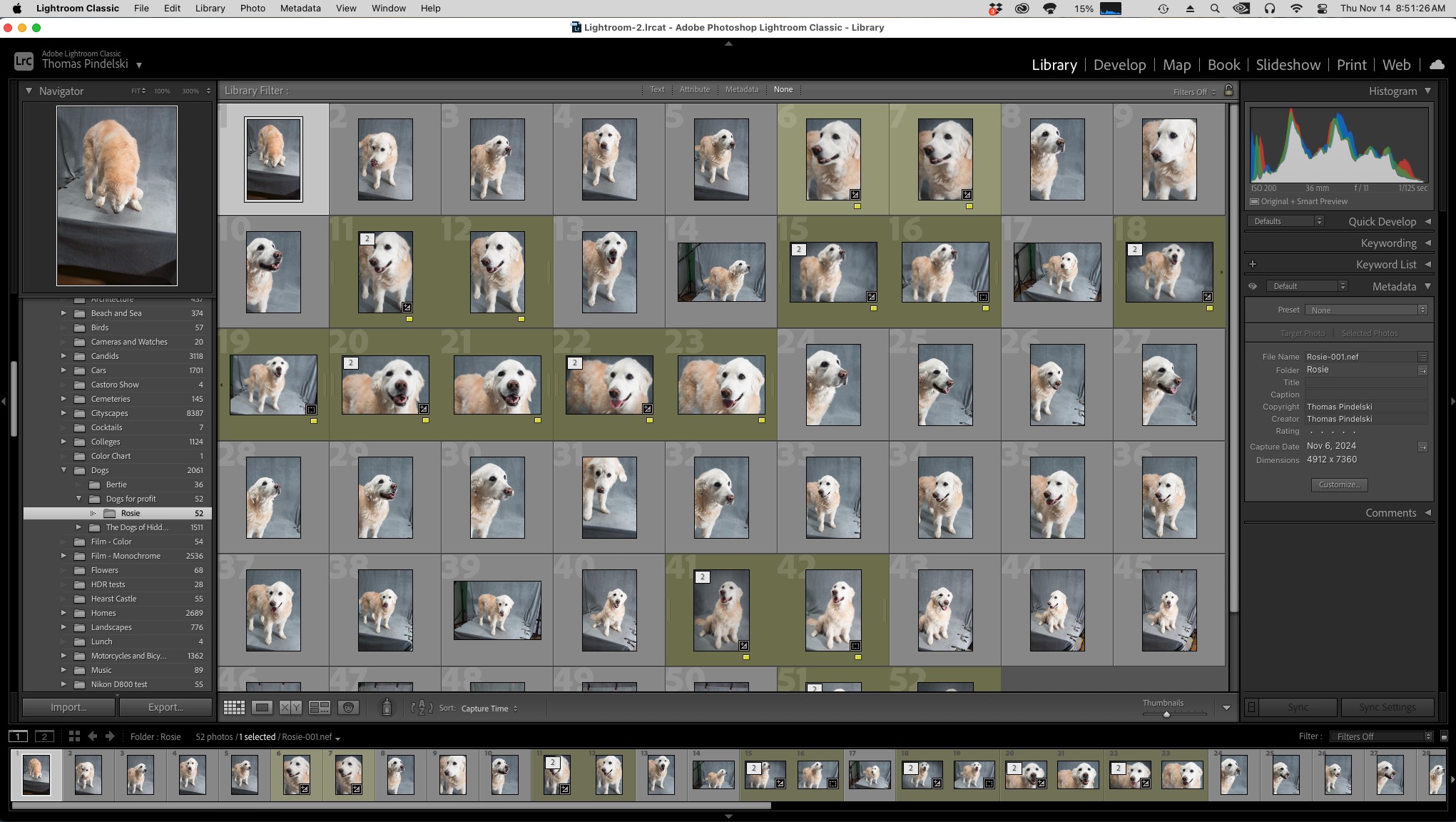Click the Capture Date action icon
This screenshot has height=822, width=1456.
click(1422, 447)
